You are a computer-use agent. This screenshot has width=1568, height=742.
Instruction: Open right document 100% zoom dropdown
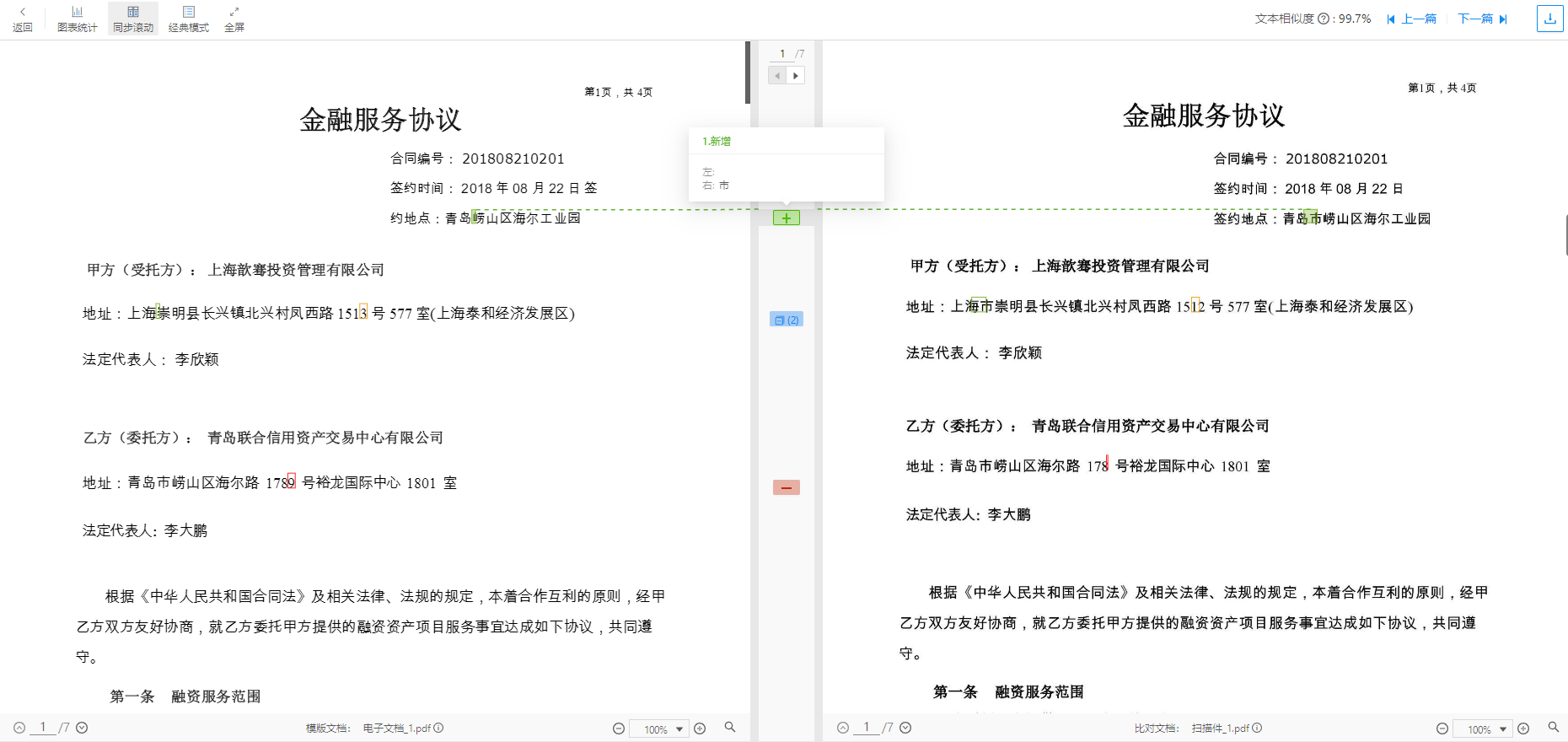click(1502, 729)
